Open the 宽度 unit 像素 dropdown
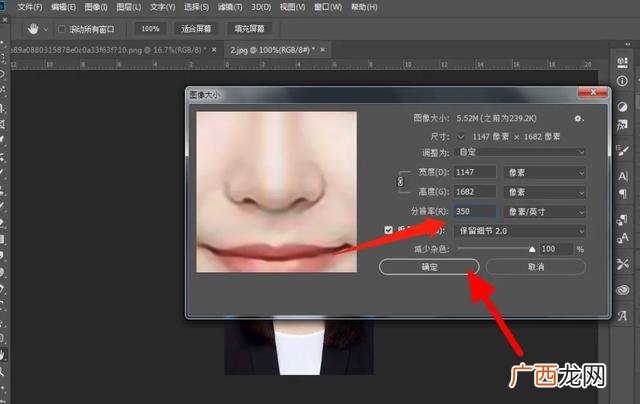Screen dimensions: 640x404 pos(545,172)
